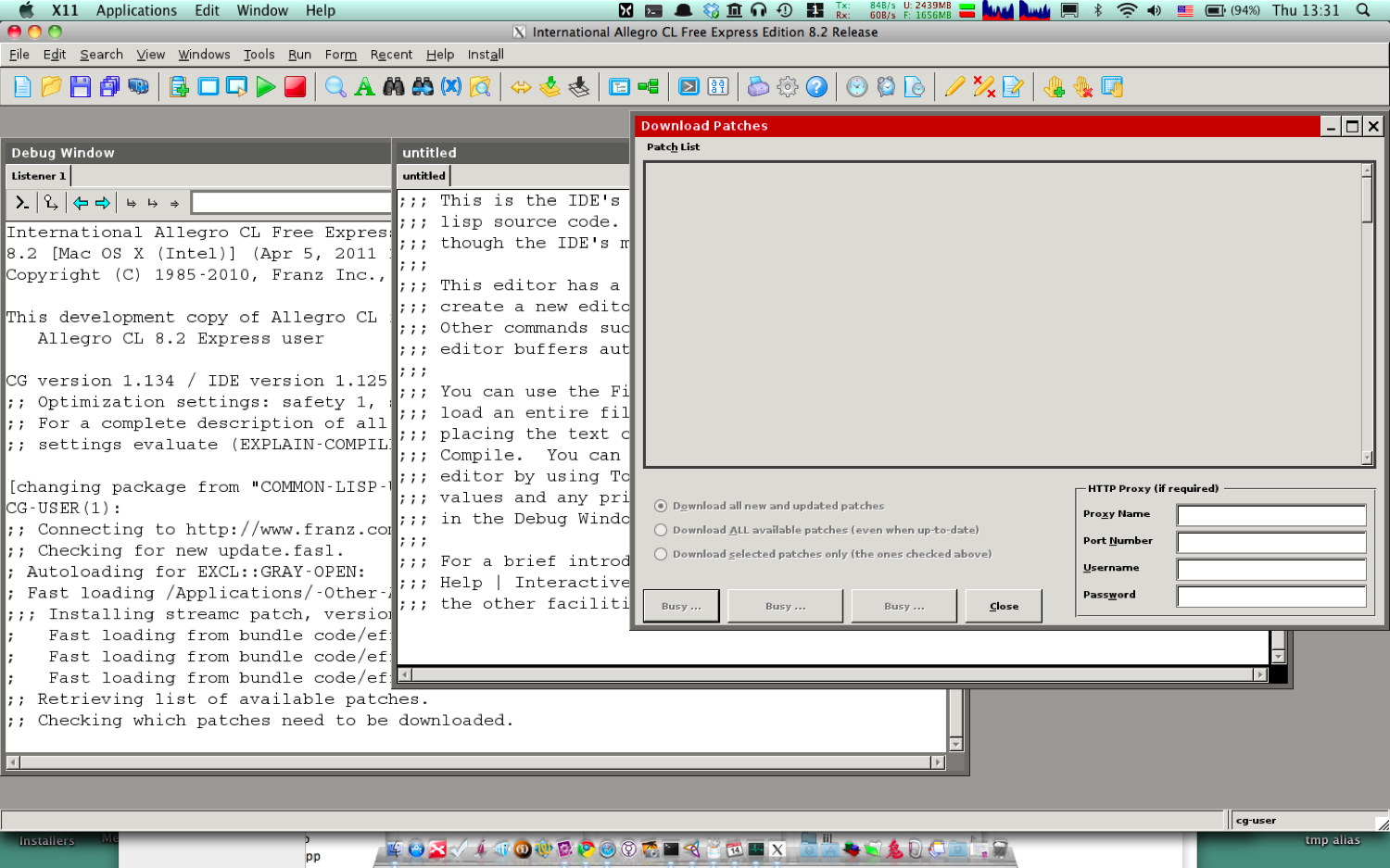Click the folder with magnifier search icon

point(480,87)
